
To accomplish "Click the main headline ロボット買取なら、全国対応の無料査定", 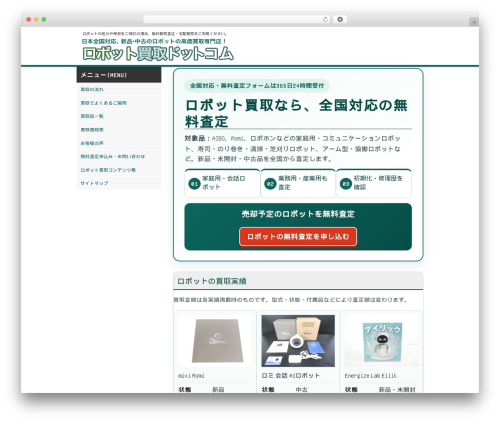I will tap(296, 113).
